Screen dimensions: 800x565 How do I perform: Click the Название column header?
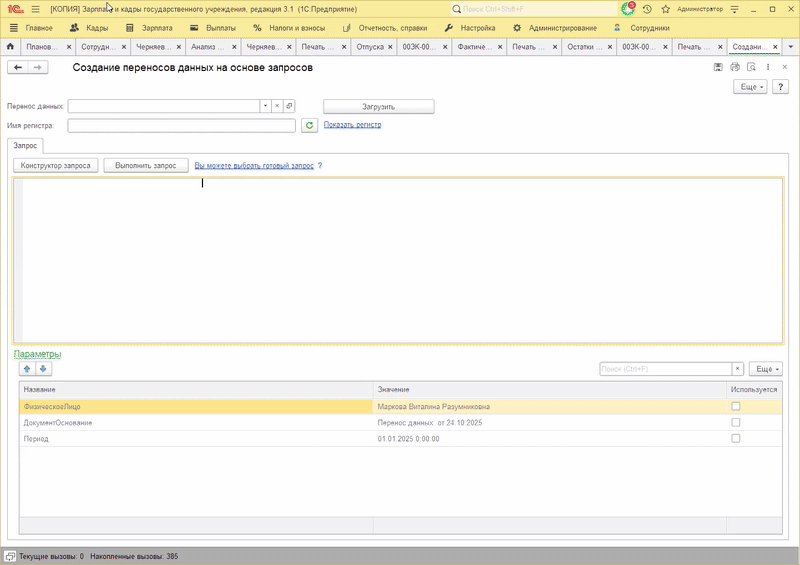click(196, 389)
